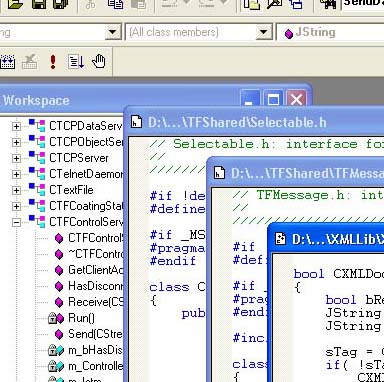
Task: Click the class icon beside CTFCoatingStat
Action: tap(37, 206)
